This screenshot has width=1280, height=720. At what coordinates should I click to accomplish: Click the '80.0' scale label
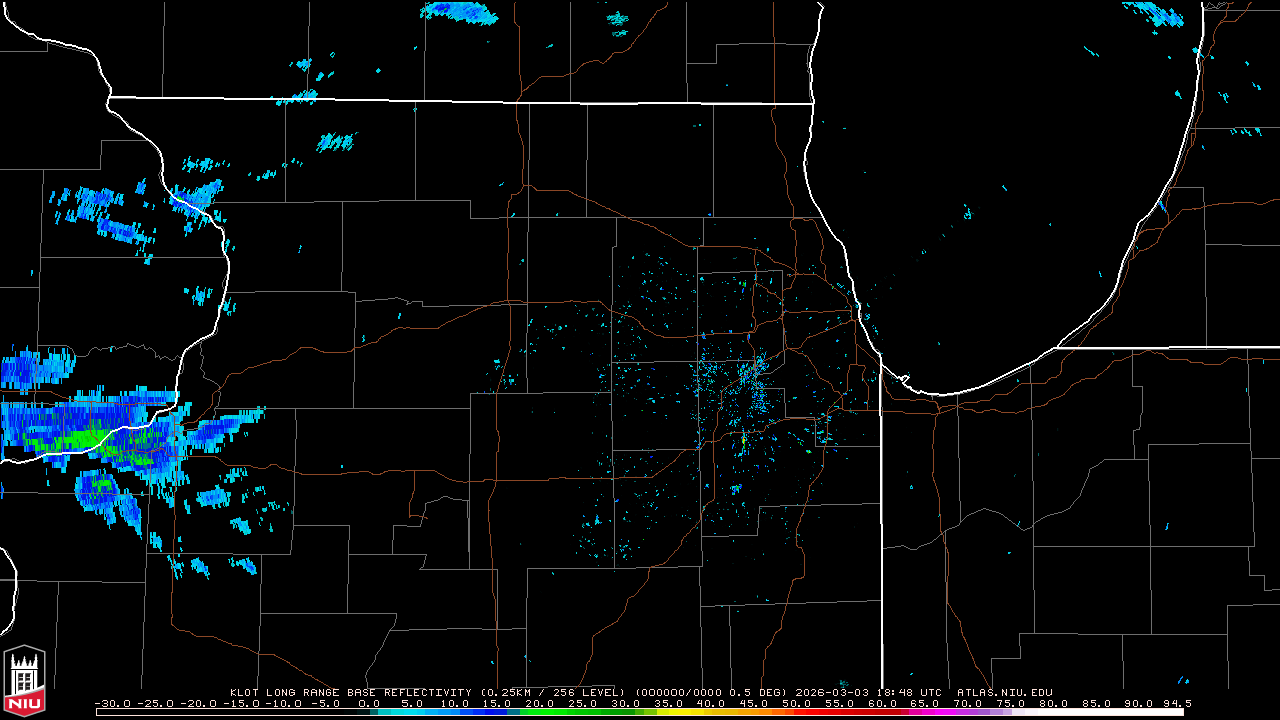point(1056,703)
